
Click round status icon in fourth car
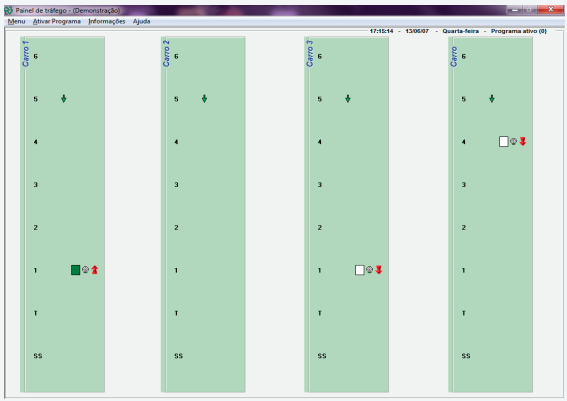[513, 141]
